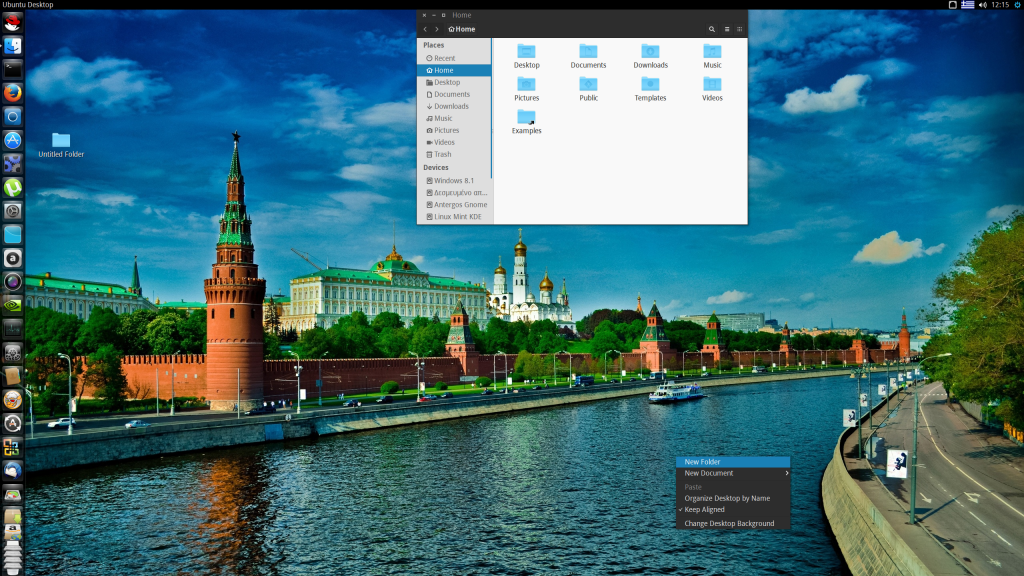
Task: Open the Downloads folder icon in the Home view
Action: click(650, 52)
